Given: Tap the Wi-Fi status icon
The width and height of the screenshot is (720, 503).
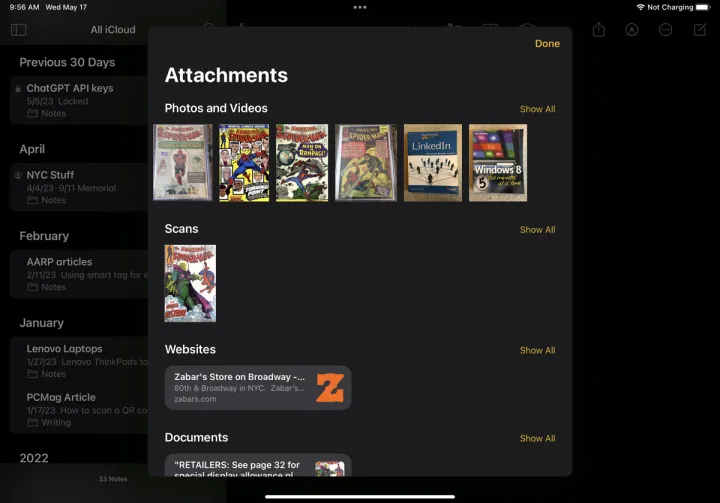Looking at the screenshot, I should click(640, 7).
